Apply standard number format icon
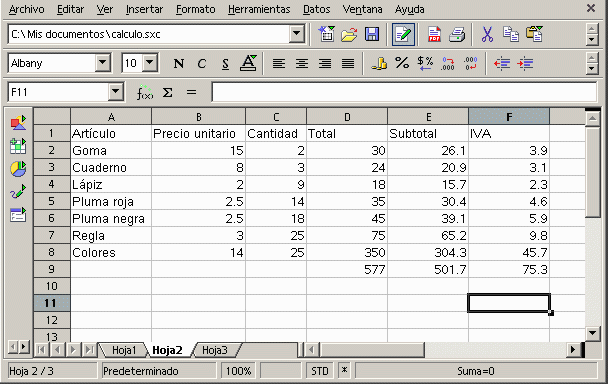This screenshot has width=608, height=384. click(x=425, y=63)
